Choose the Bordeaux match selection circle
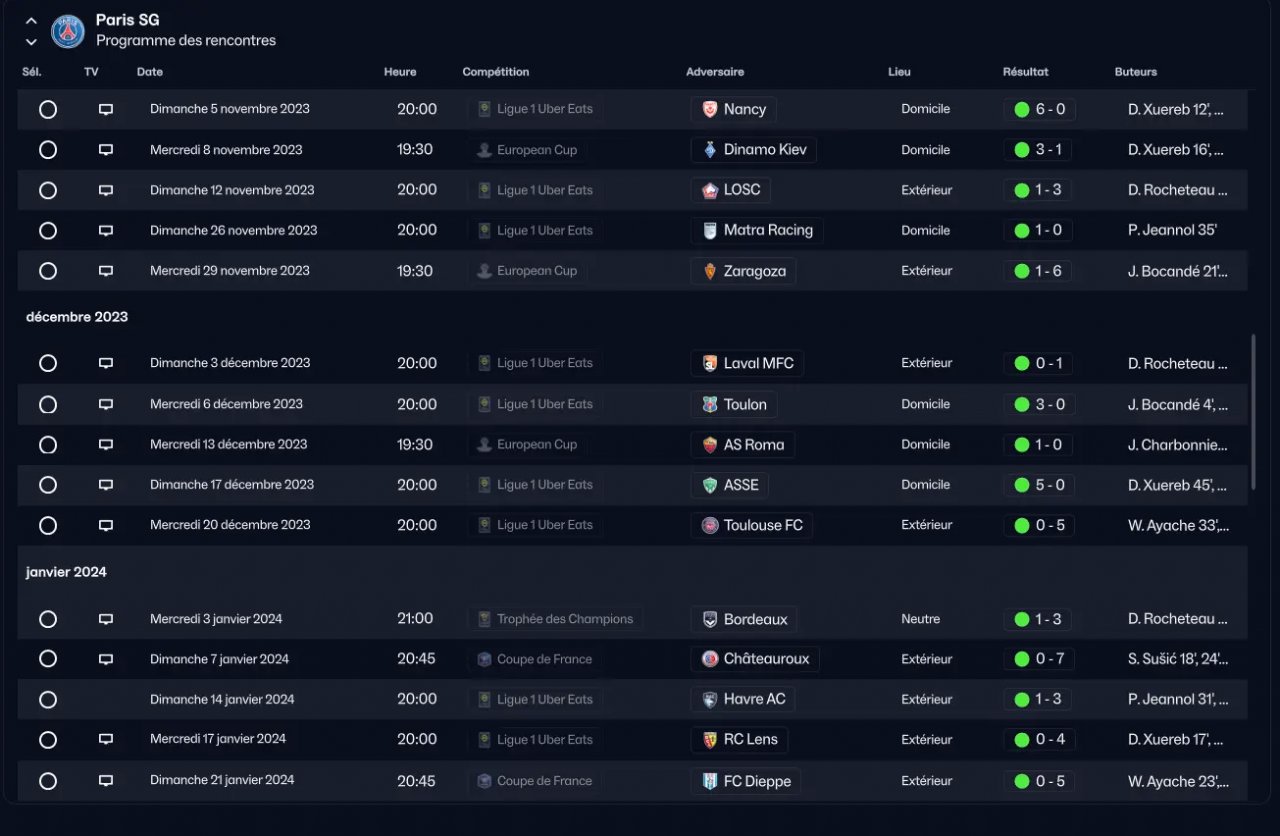Screen dimensions: 1280x836 (x=48, y=619)
